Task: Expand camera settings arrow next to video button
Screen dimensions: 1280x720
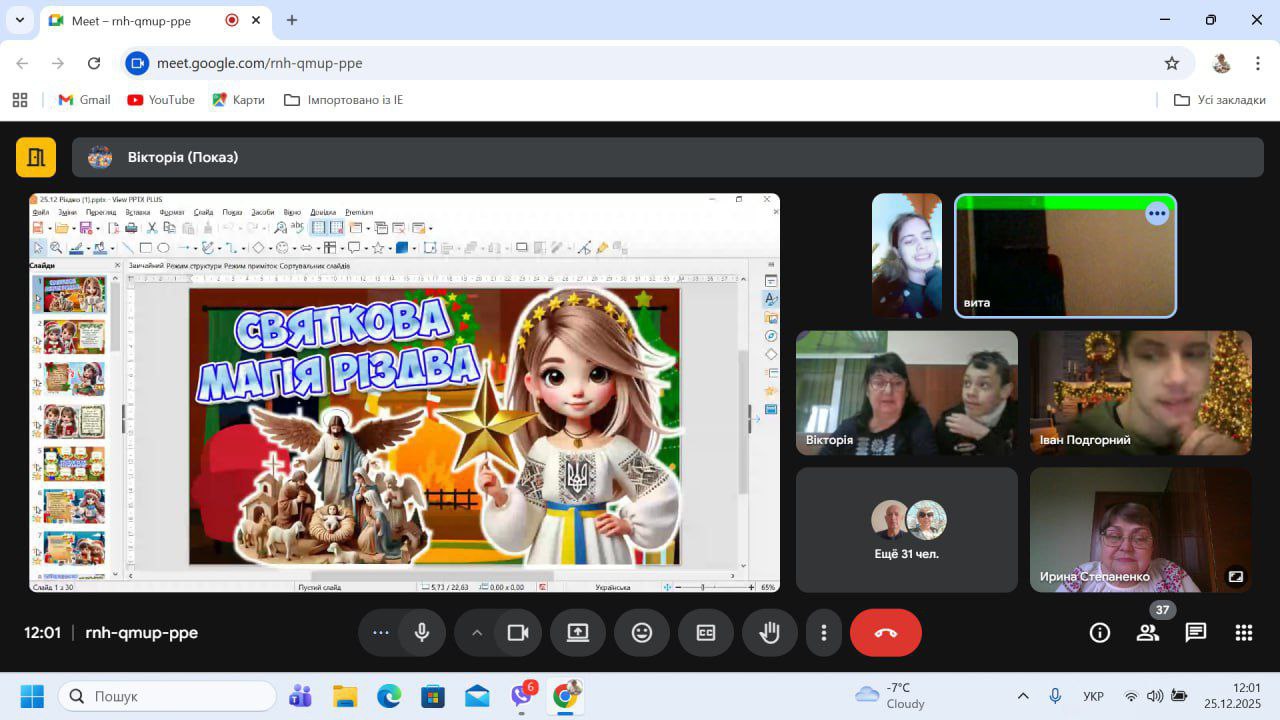Action: pos(477,633)
